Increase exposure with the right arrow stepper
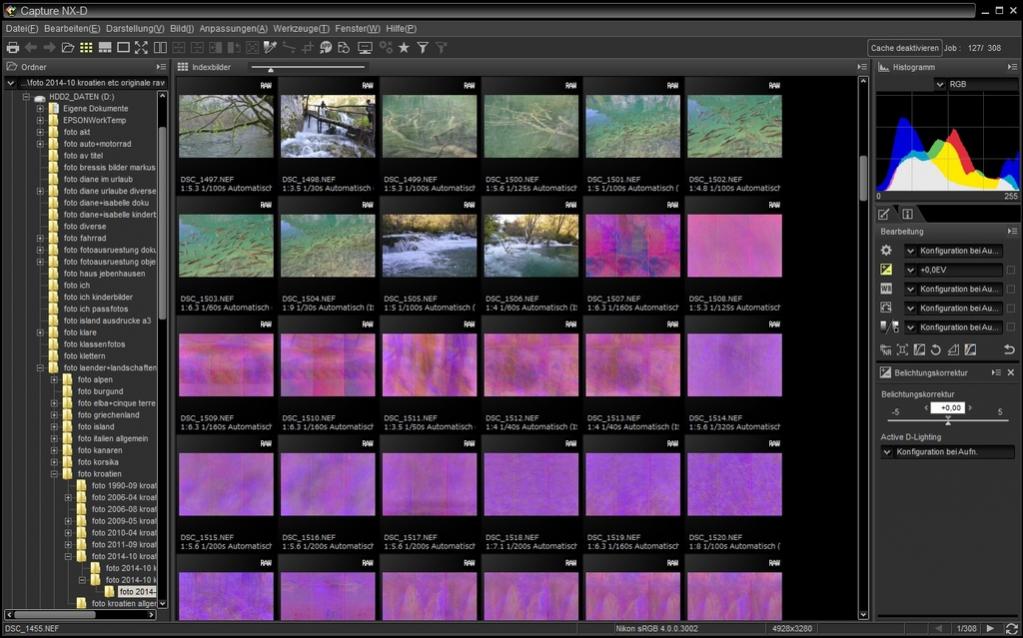Image resolution: width=1023 pixels, height=638 pixels. click(970, 408)
